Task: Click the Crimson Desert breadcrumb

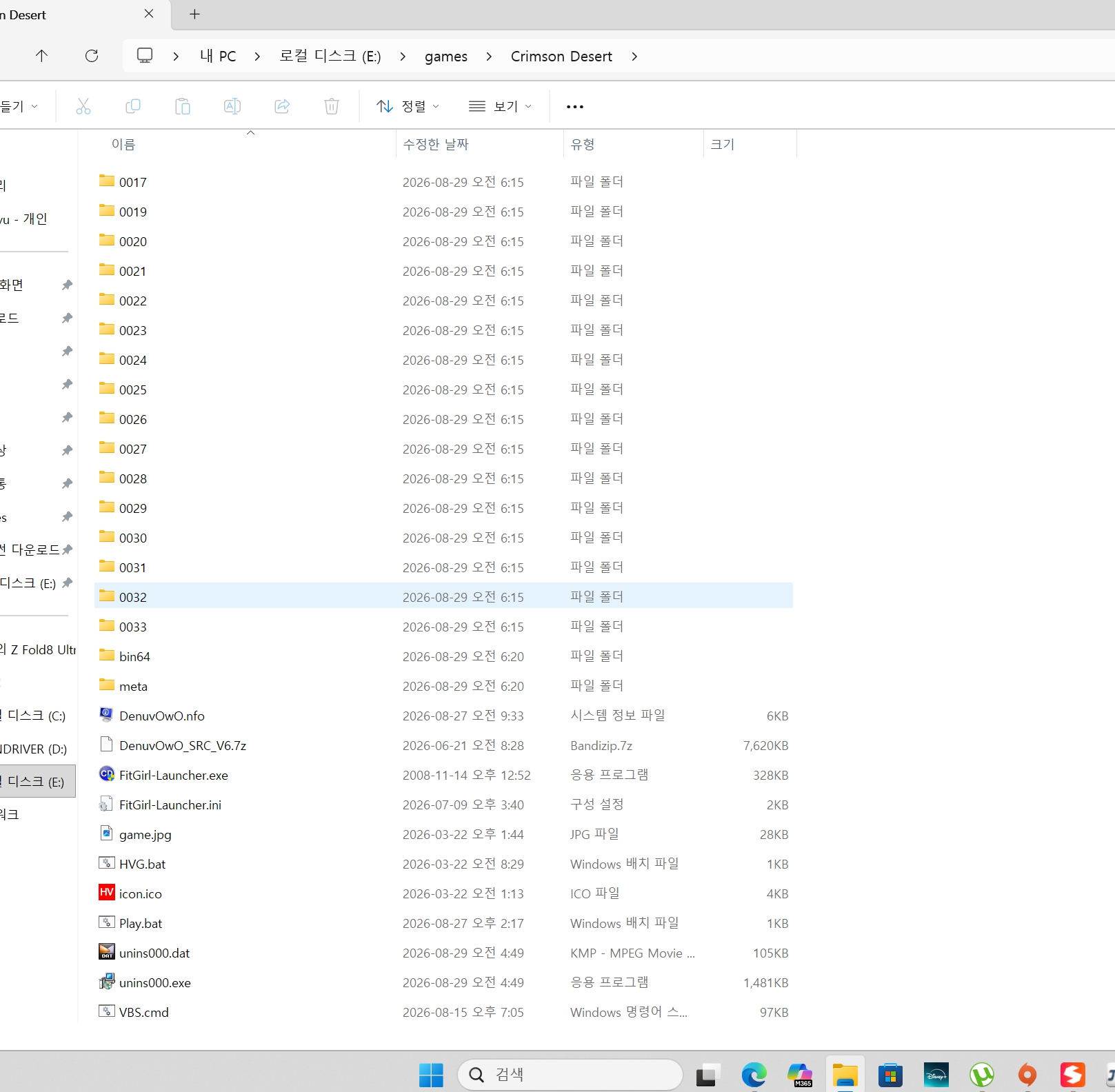Action: click(x=561, y=57)
